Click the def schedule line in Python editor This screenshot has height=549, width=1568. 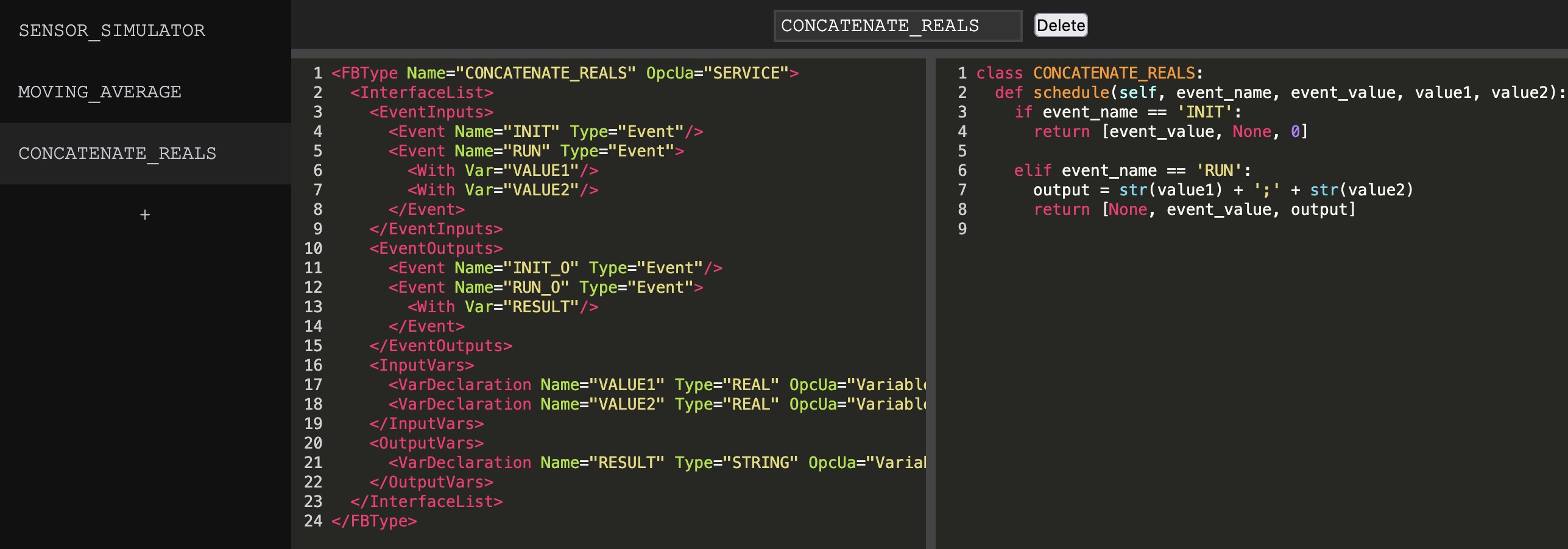coord(1280,93)
